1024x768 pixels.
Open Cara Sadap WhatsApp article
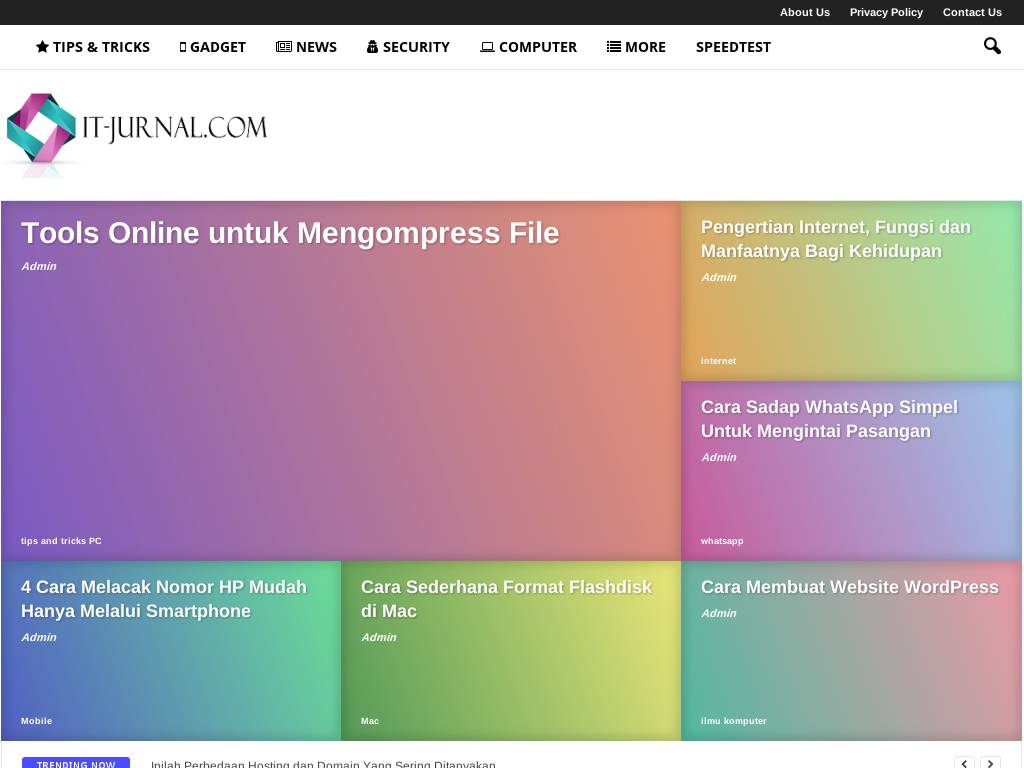coord(829,419)
